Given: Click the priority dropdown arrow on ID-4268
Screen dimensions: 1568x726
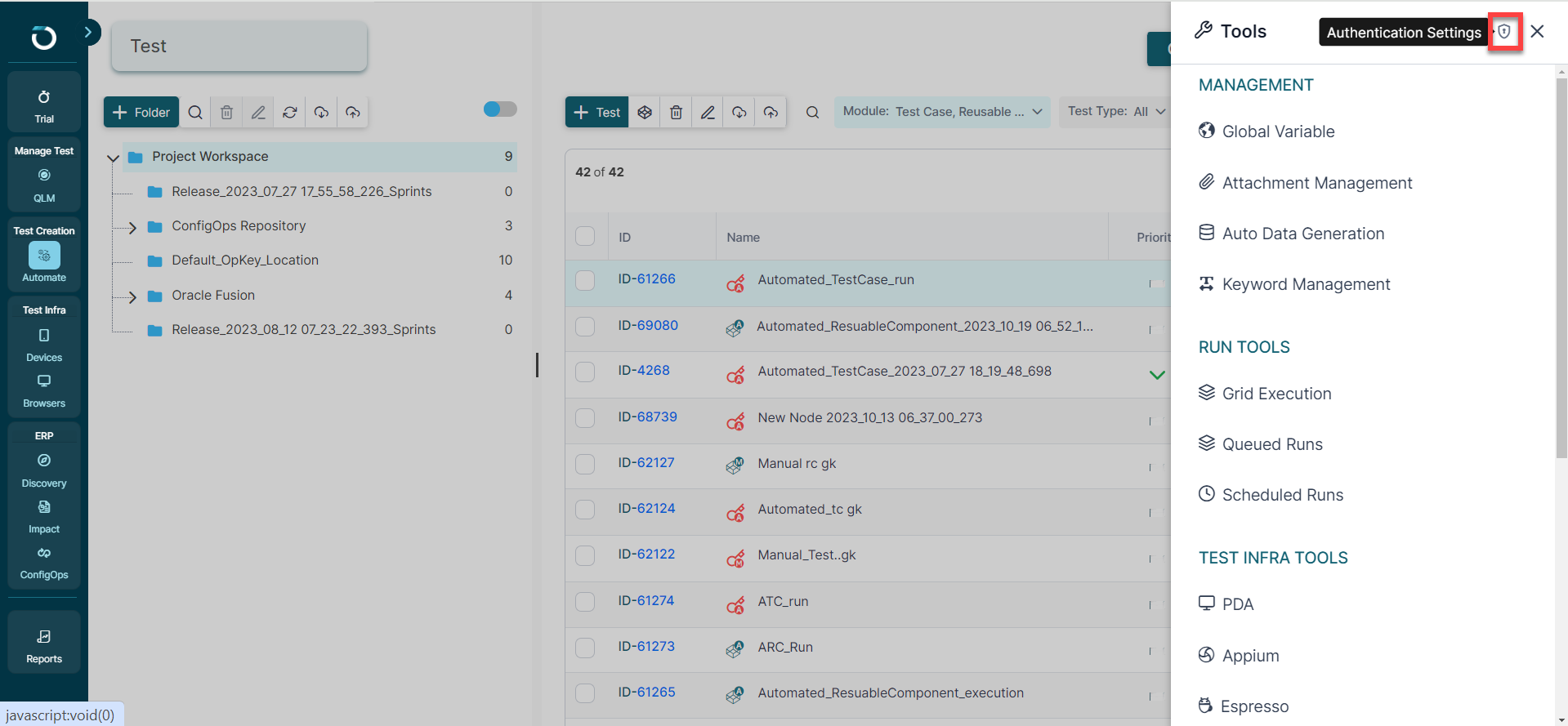Looking at the screenshot, I should coord(1157,375).
